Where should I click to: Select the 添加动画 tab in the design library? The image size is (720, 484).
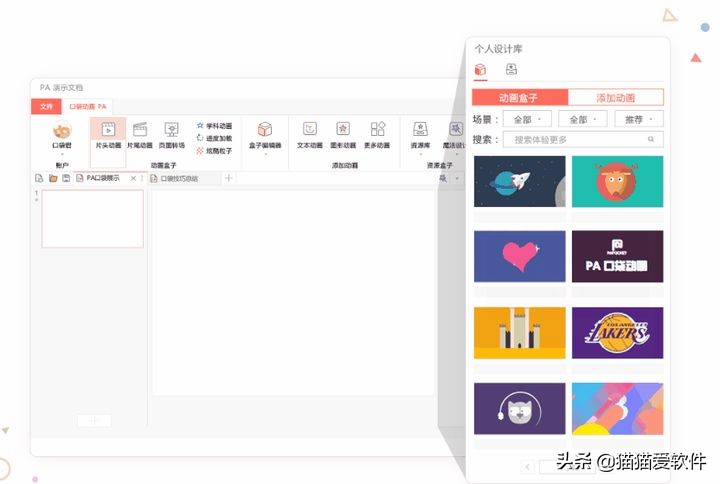pos(615,98)
